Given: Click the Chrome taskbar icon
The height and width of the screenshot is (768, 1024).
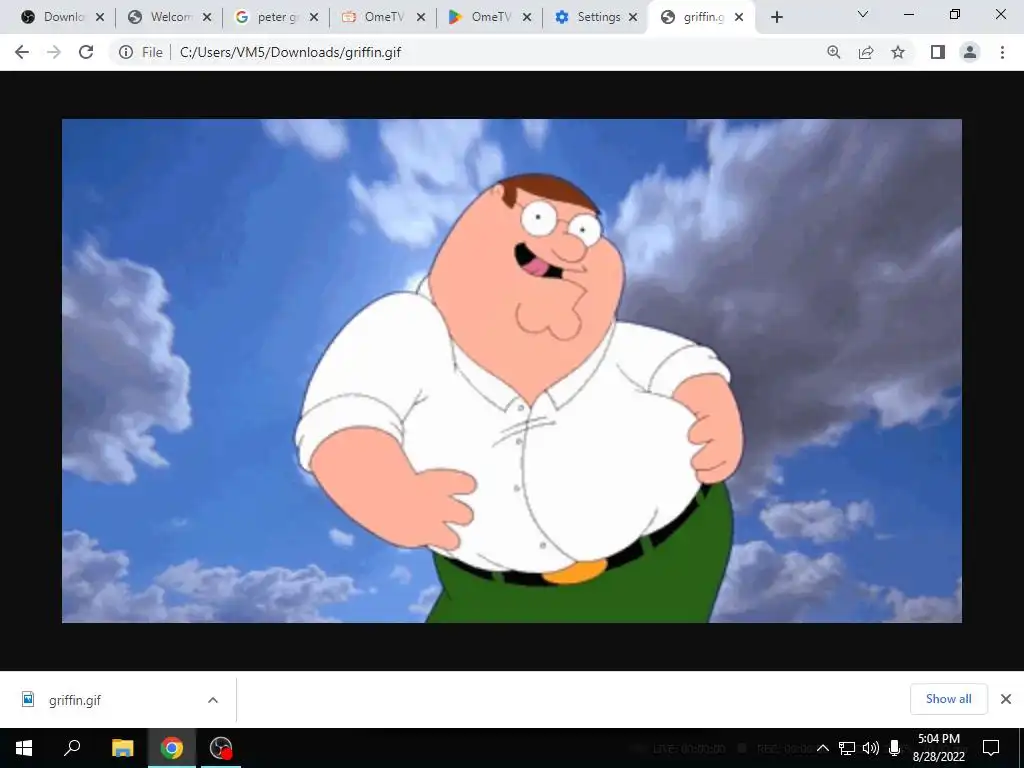Looking at the screenshot, I should coord(172,748).
